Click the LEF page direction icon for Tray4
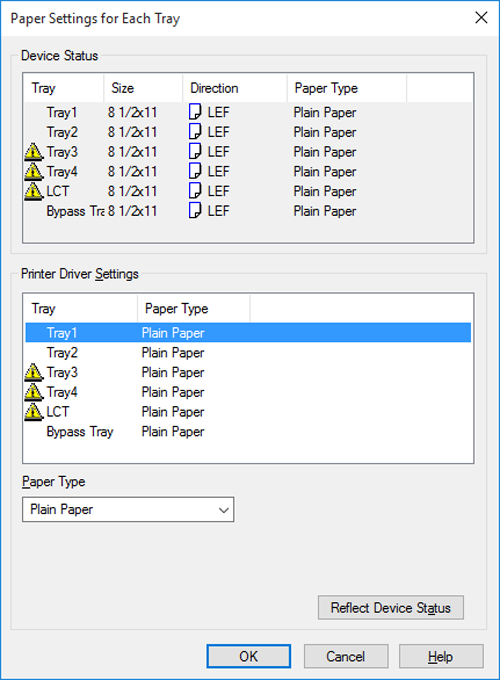The image size is (500, 680). [x=195, y=171]
